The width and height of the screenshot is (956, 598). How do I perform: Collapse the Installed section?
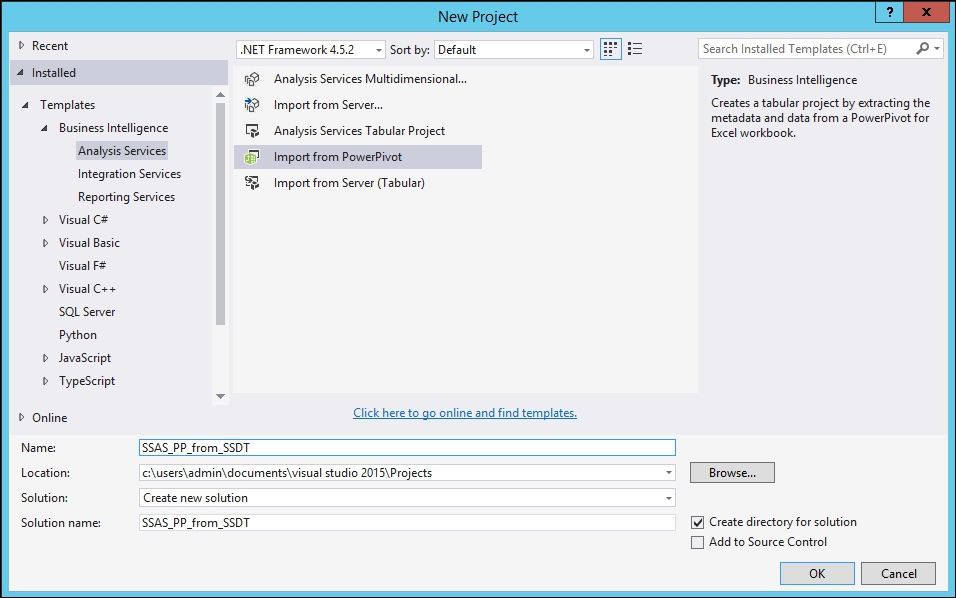[x=21, y=73]
